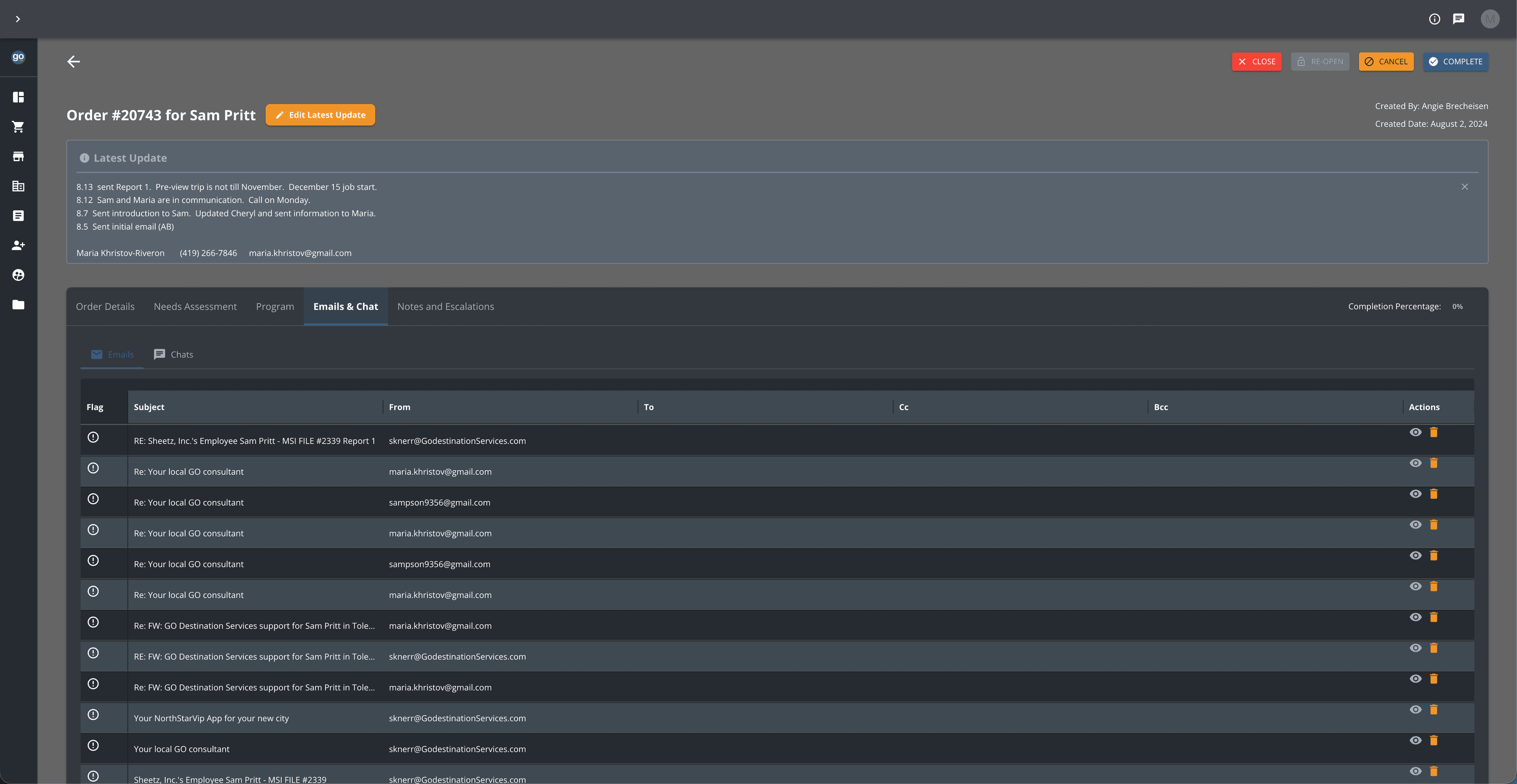Click the To column header

[765, 407]
